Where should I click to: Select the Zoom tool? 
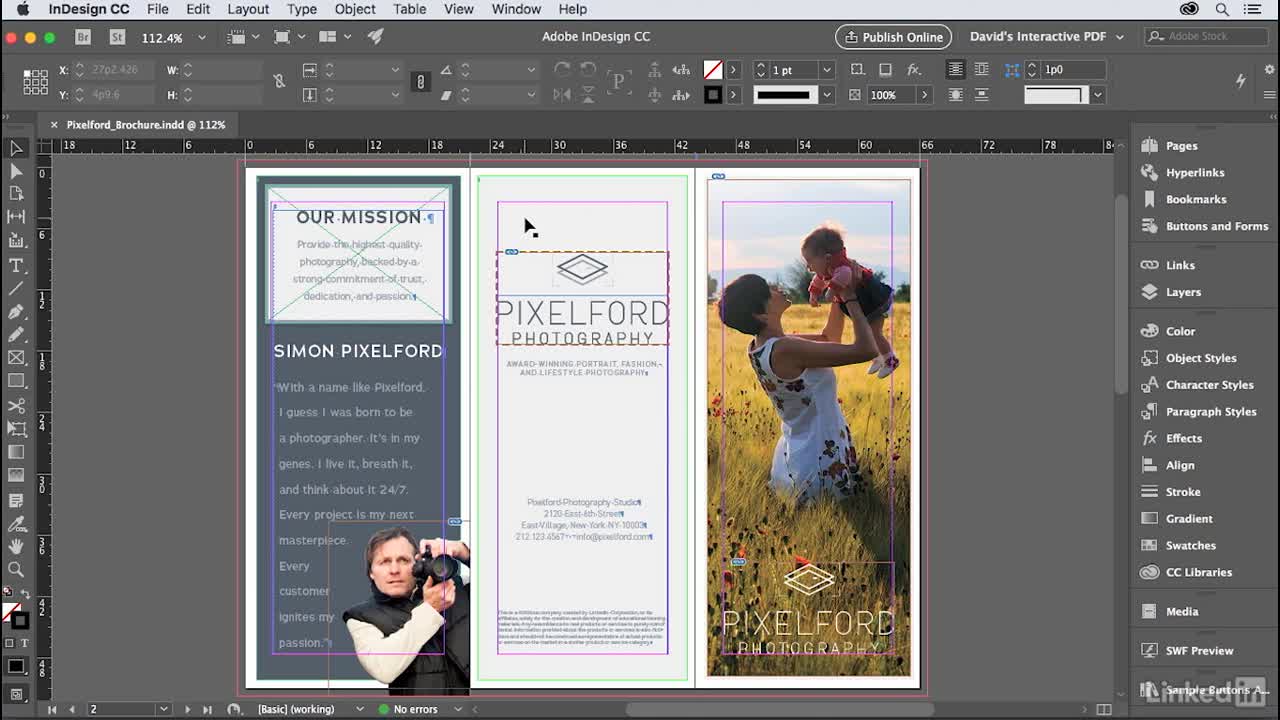pos(16,569)
